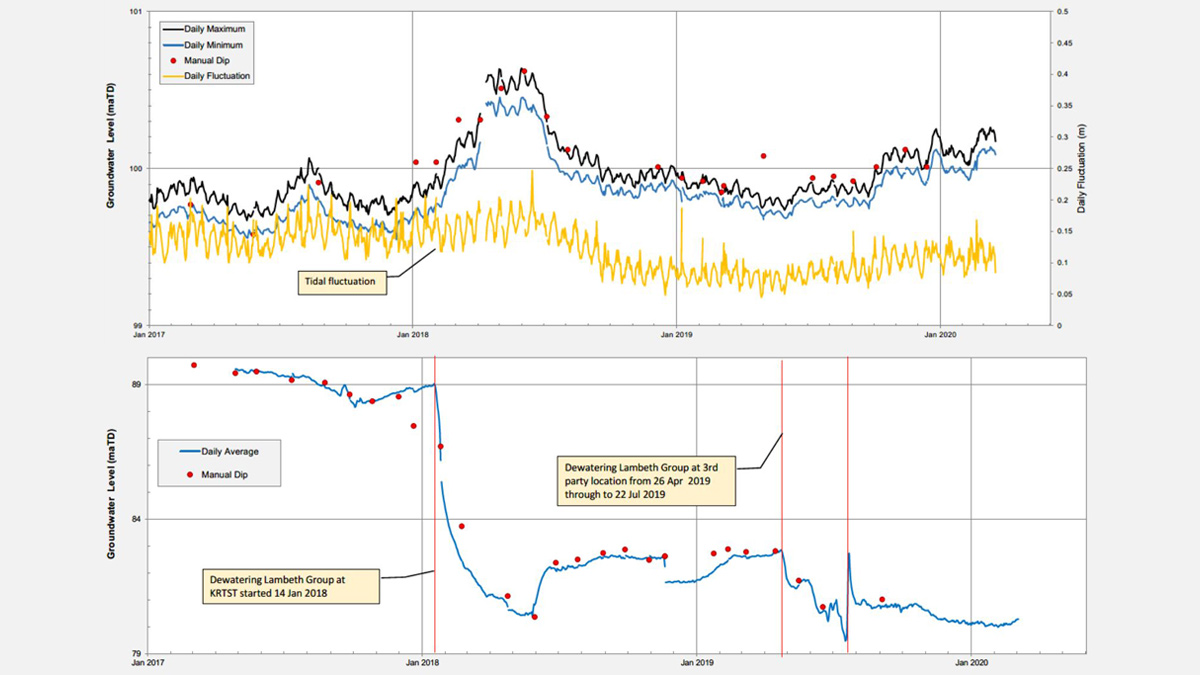
Task: Click the Tidal fluctuation annotation box
Action: click(340, 282)
